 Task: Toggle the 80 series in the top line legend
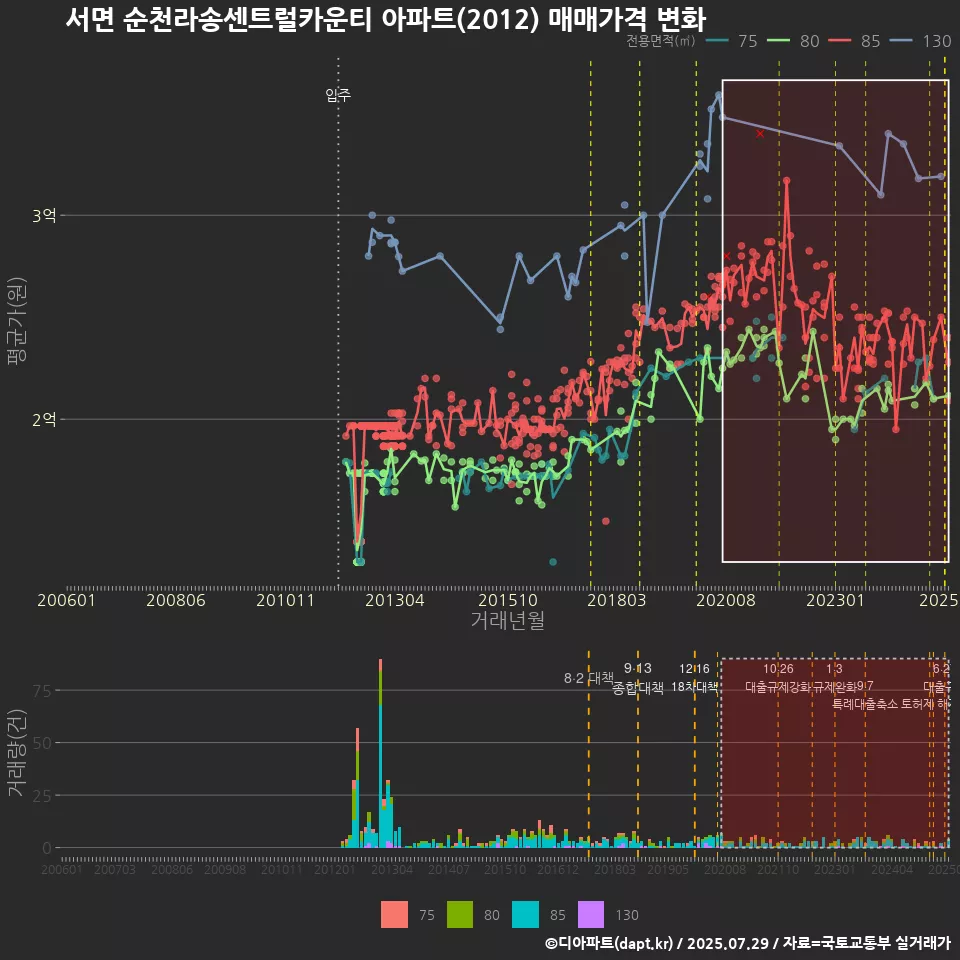(x=793, y=41)
